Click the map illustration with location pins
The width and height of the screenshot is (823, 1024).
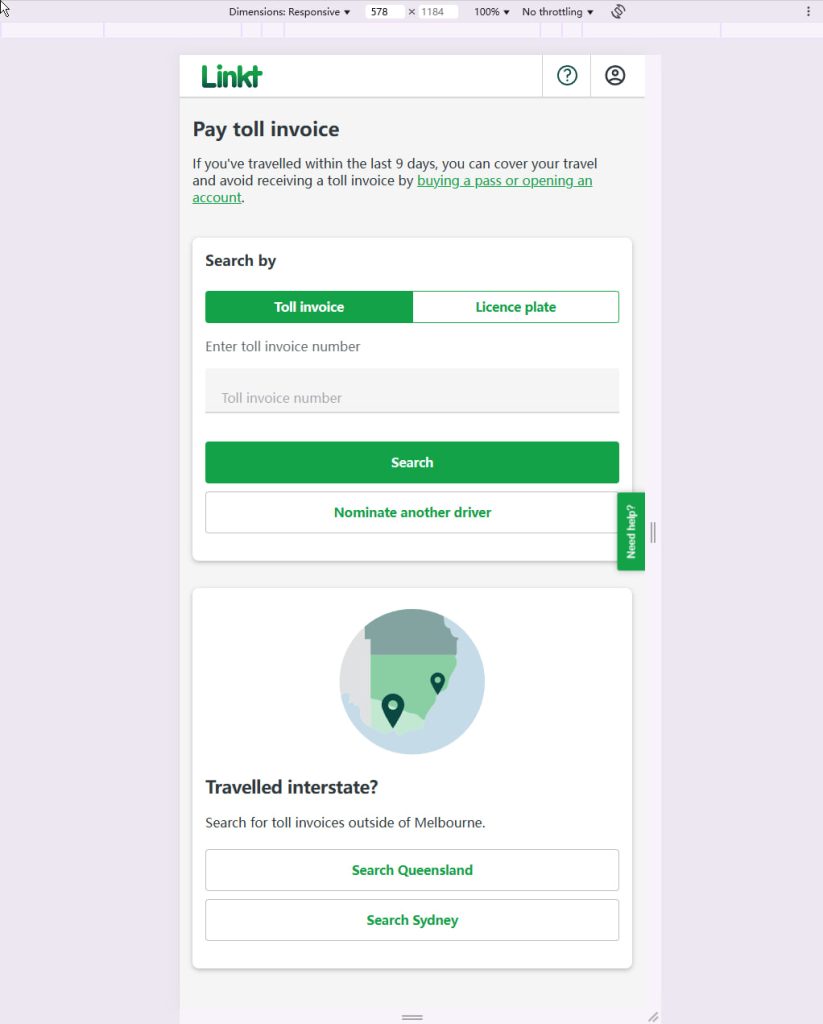[x=412, y=681]
